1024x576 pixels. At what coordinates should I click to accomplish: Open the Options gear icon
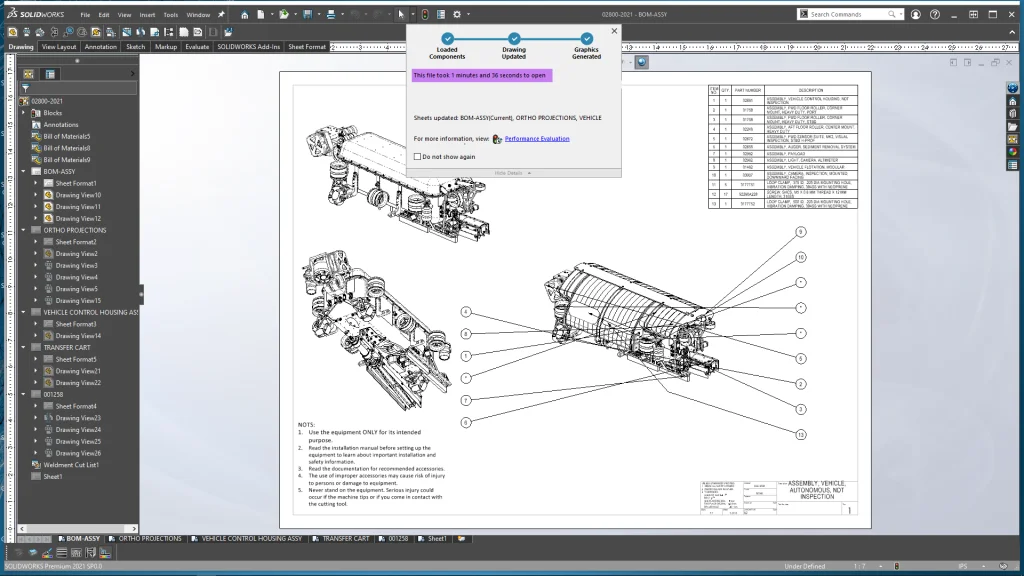(457, 14)
